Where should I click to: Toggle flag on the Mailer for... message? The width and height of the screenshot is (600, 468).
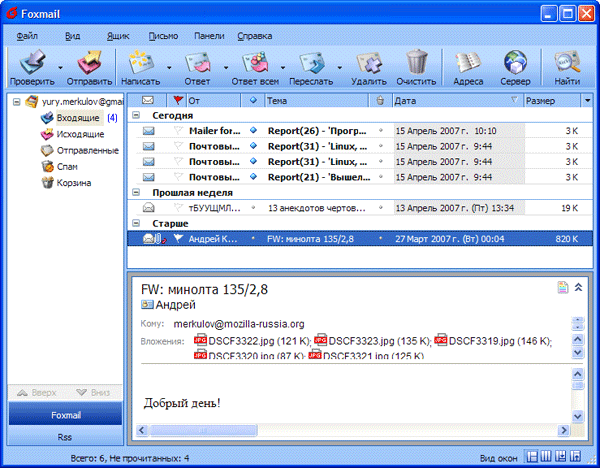(178, 130)
